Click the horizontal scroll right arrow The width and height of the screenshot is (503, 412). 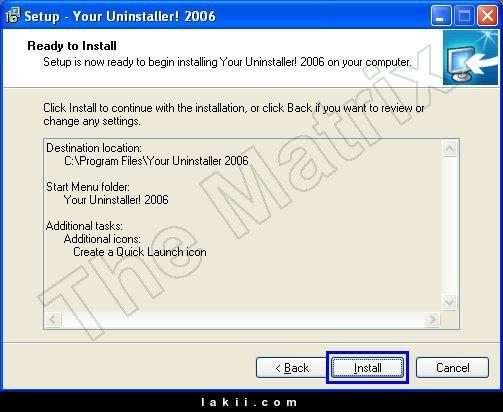433,319
